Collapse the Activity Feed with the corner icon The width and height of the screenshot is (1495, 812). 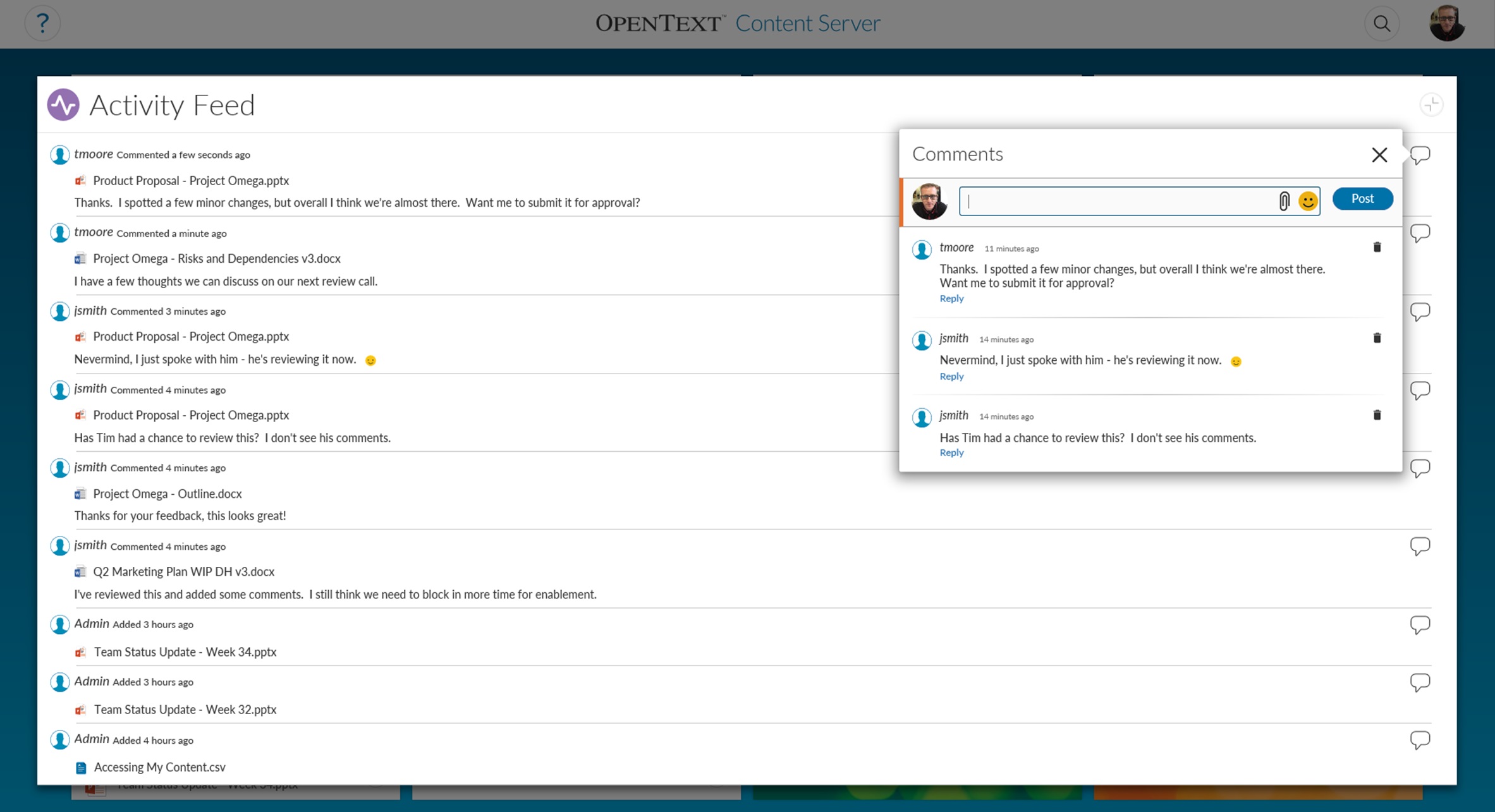pyautogui.click(x=1431, y=104)
